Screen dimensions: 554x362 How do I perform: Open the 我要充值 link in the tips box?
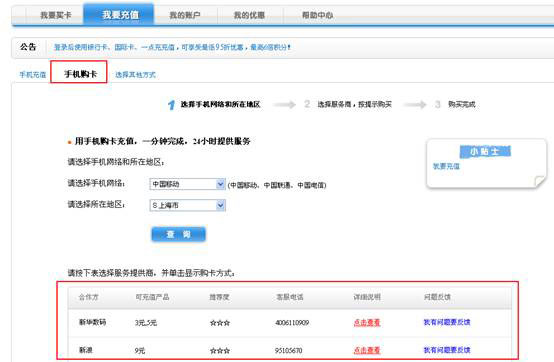(446, 166)
